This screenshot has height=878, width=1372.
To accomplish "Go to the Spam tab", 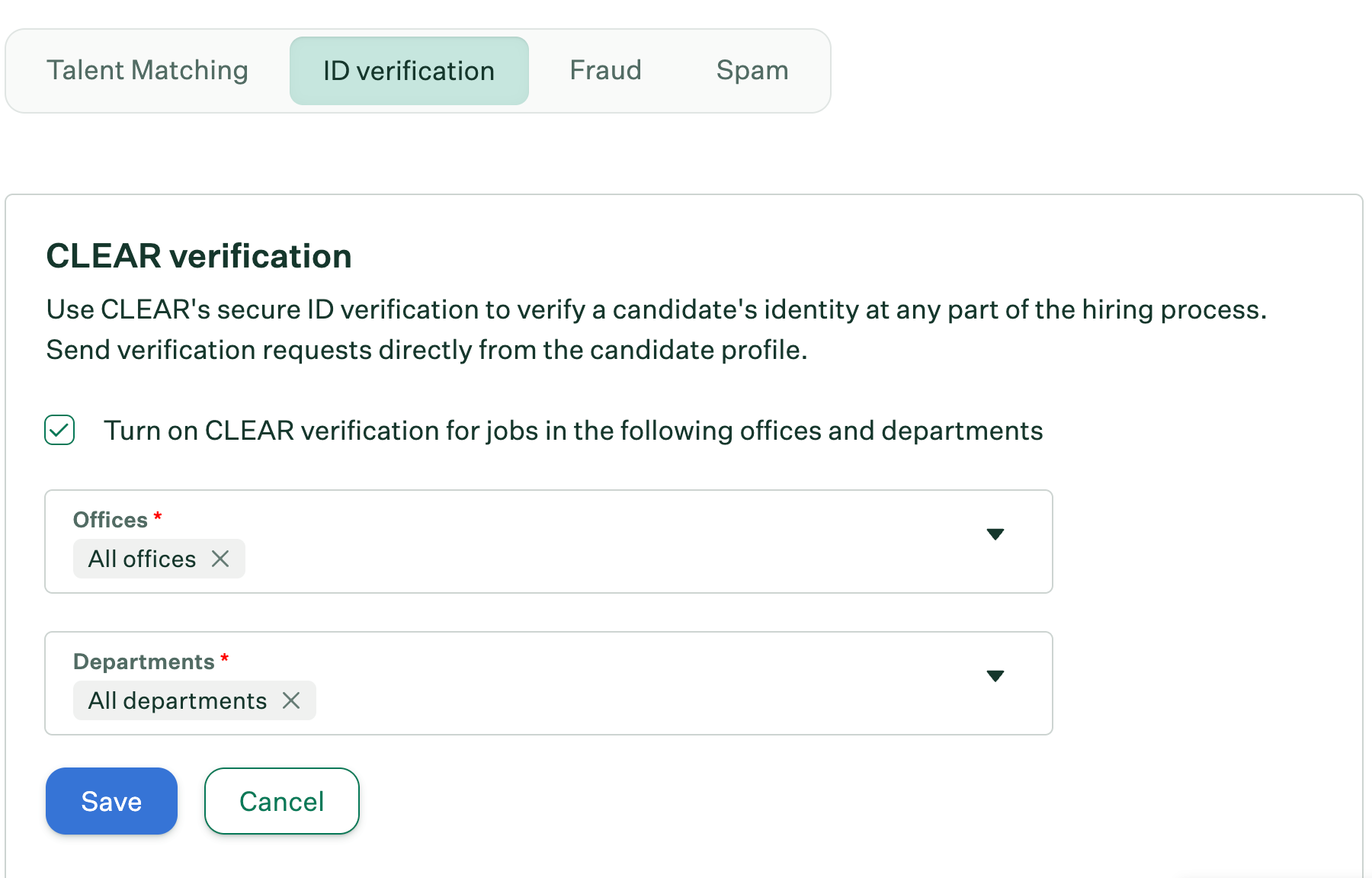I will [752, 71].
